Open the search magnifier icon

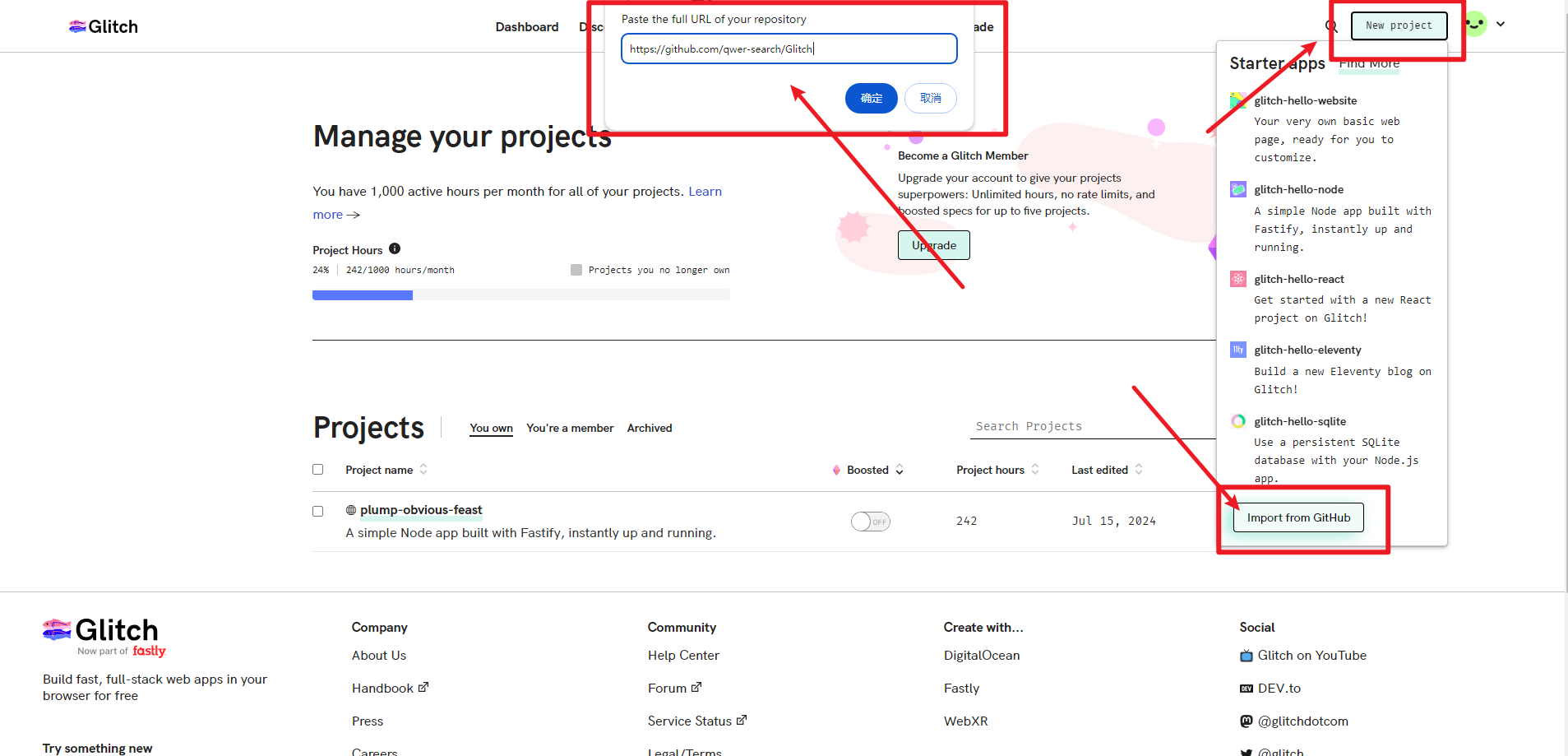(x=1331, y=26)
